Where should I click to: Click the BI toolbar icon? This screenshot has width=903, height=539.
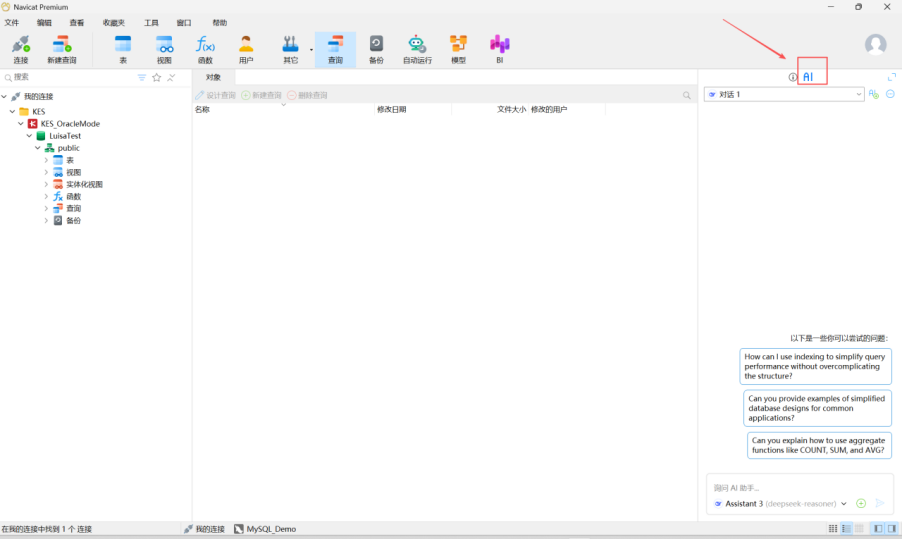coord(499,48)
